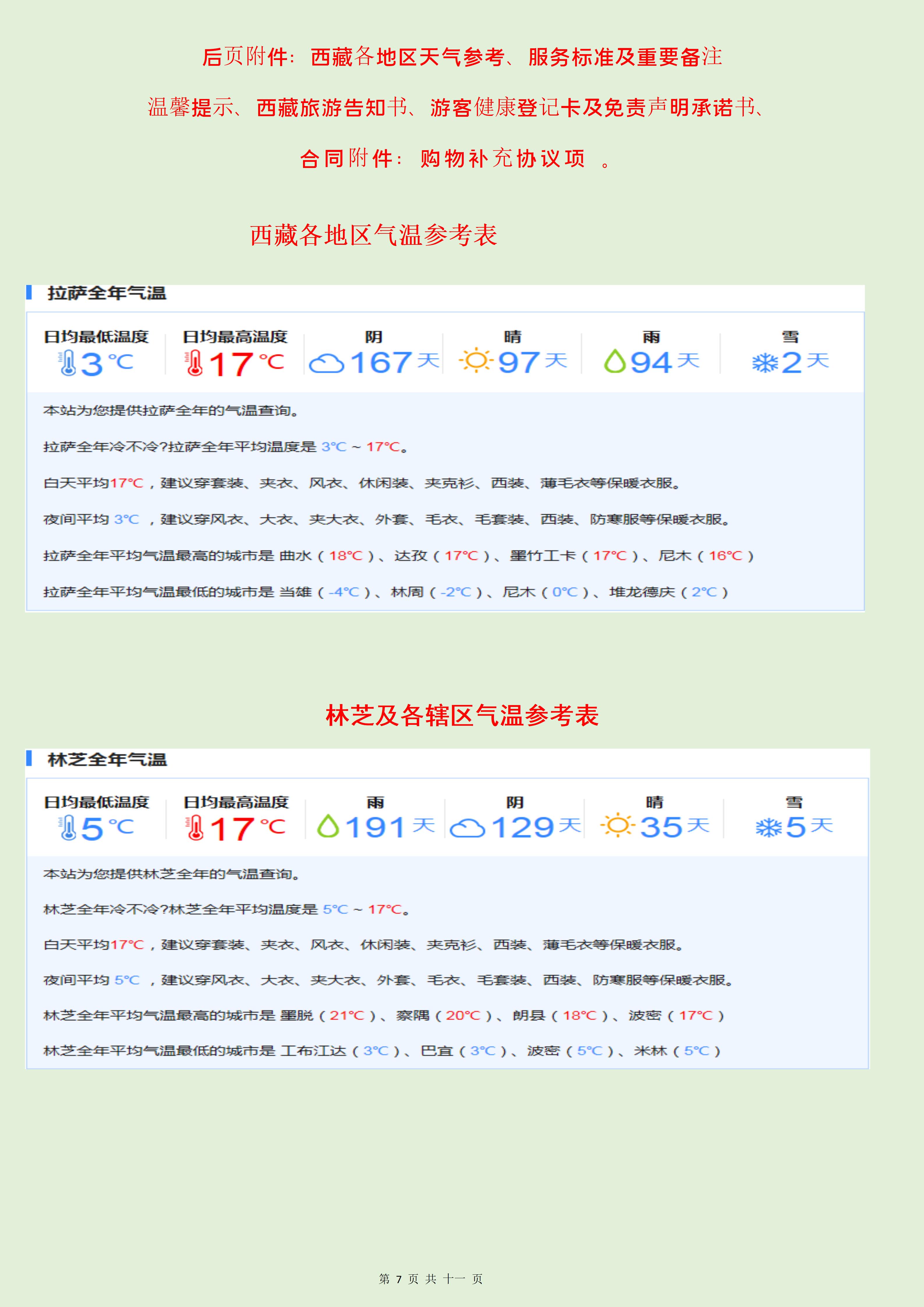924x1307 pixels.
Task: Click the blue thermometer icon for Lhasa low temperature
Action: 67,363
